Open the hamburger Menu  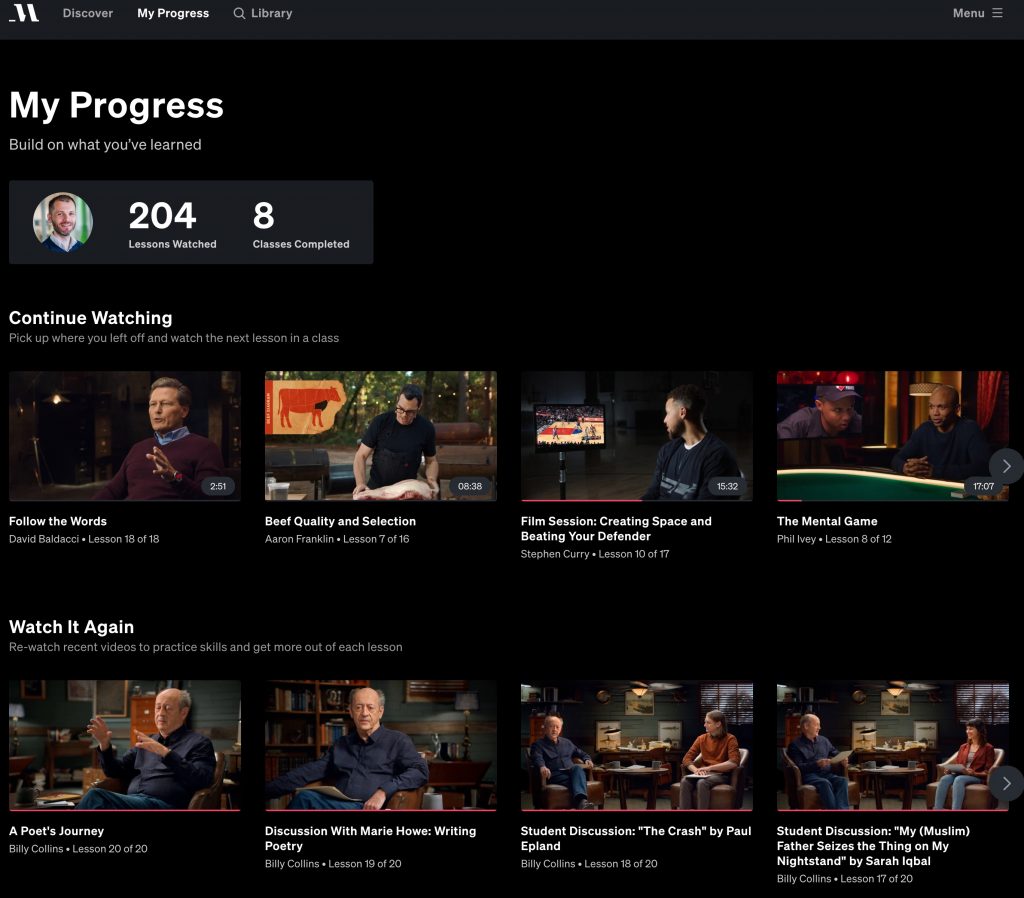(x=977, y=13)
